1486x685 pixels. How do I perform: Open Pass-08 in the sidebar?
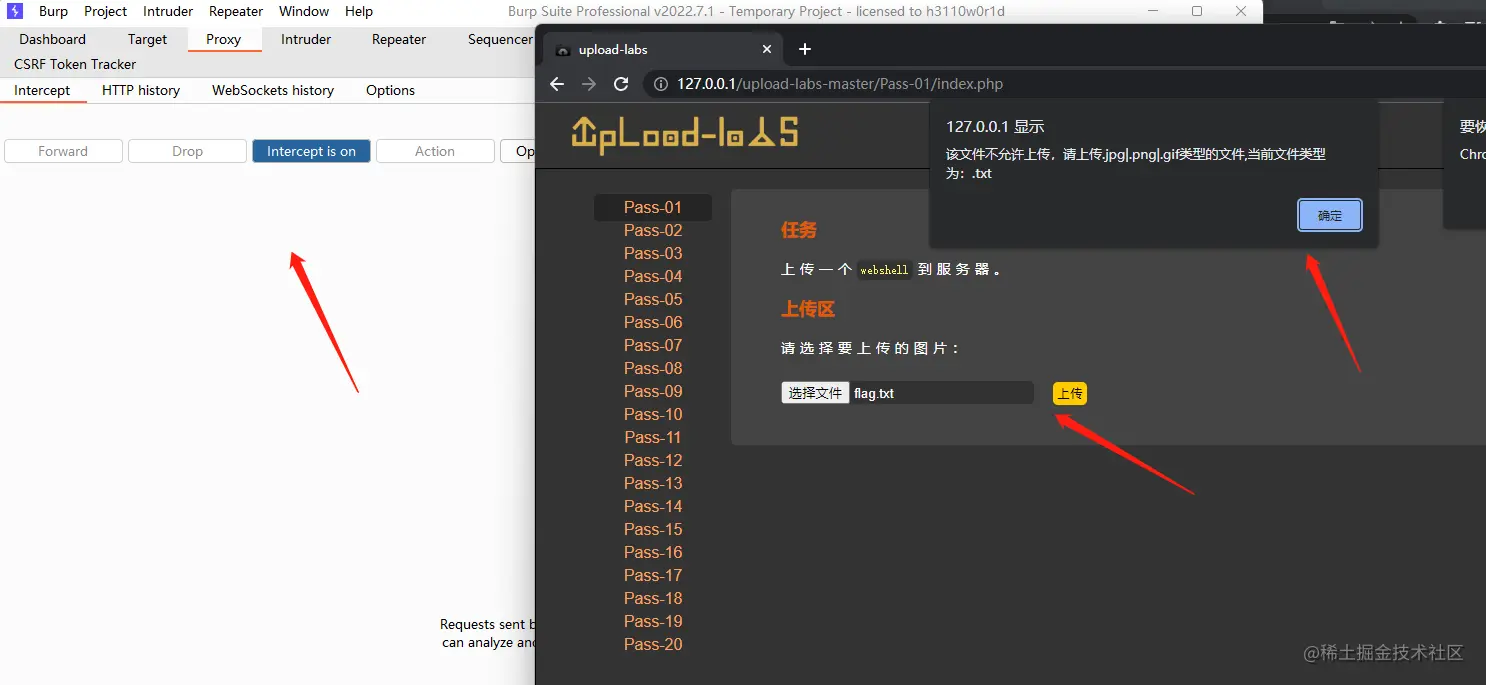point(653,368)
